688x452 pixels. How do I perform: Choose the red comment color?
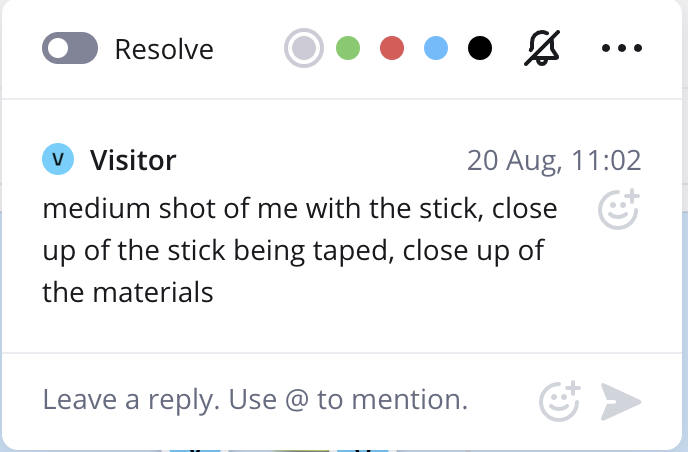(x=392, y=48)
